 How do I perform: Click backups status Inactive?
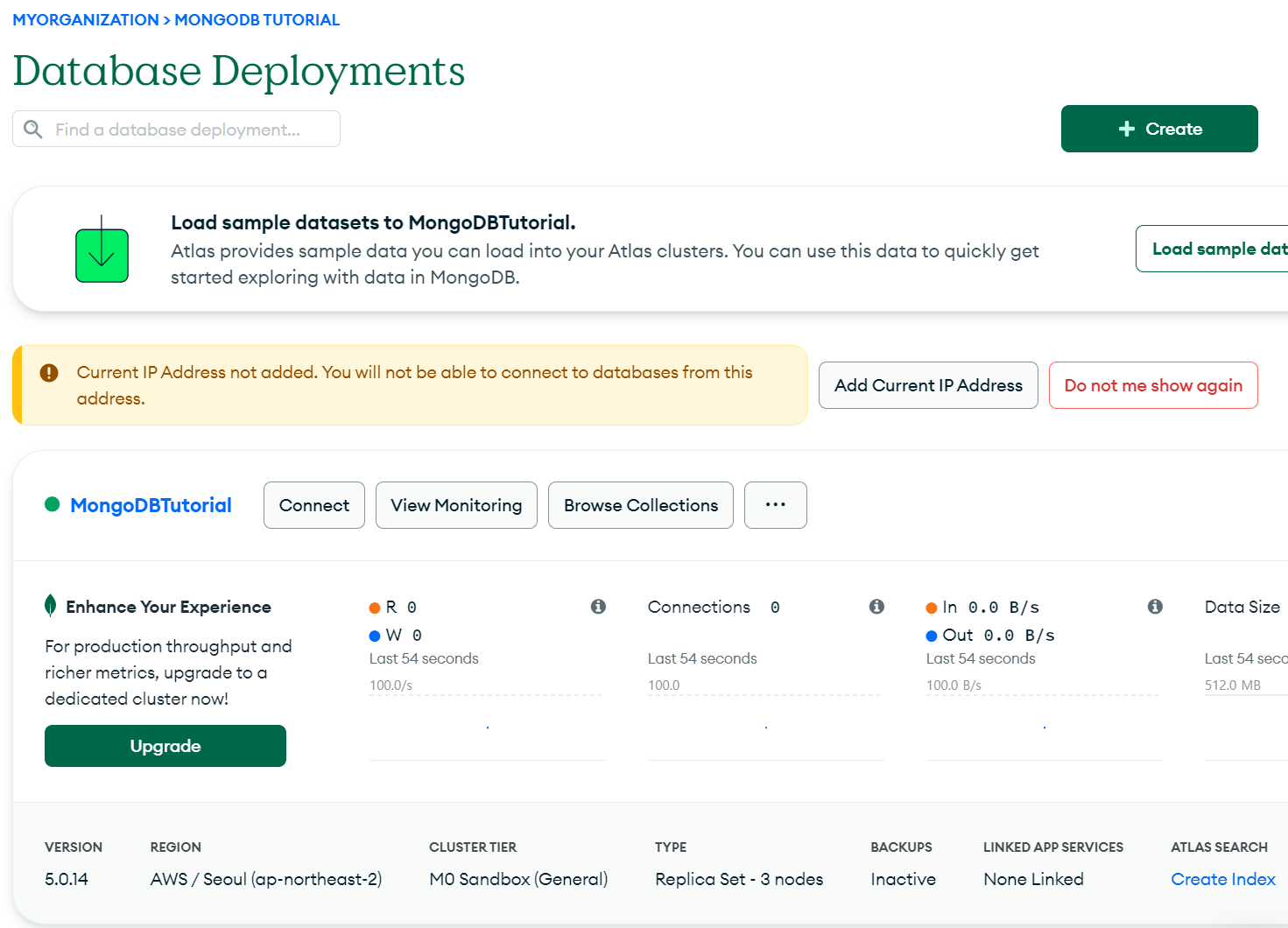click(903, 879)
